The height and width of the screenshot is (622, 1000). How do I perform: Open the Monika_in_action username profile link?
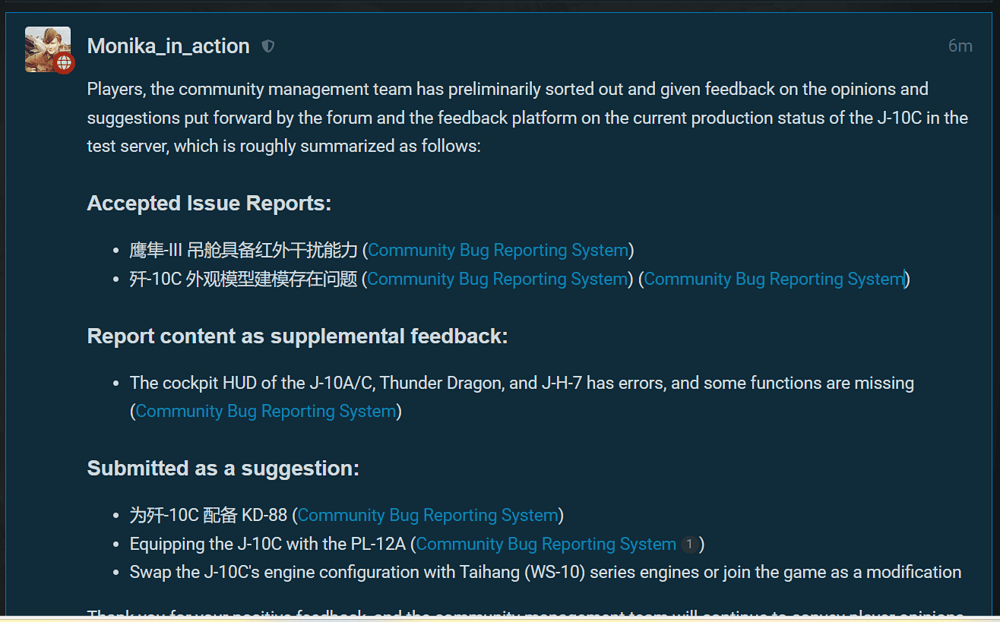[168, 46]
